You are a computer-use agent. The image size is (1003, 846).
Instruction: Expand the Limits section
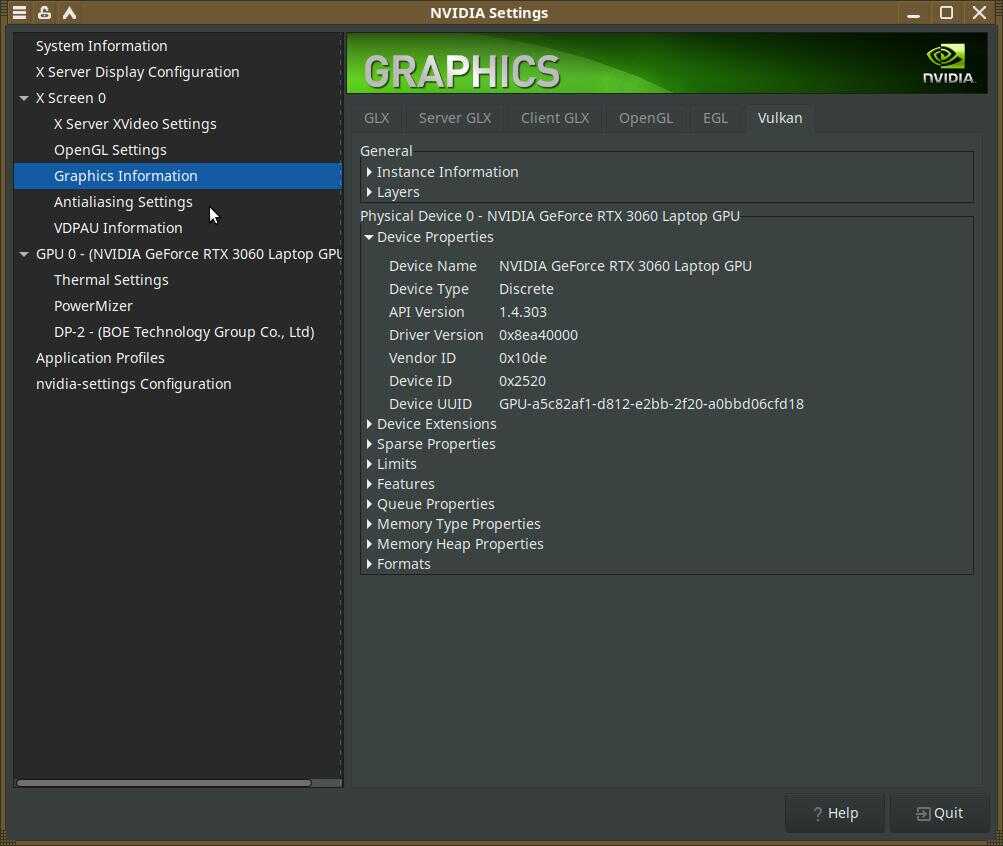coord(369,464)
